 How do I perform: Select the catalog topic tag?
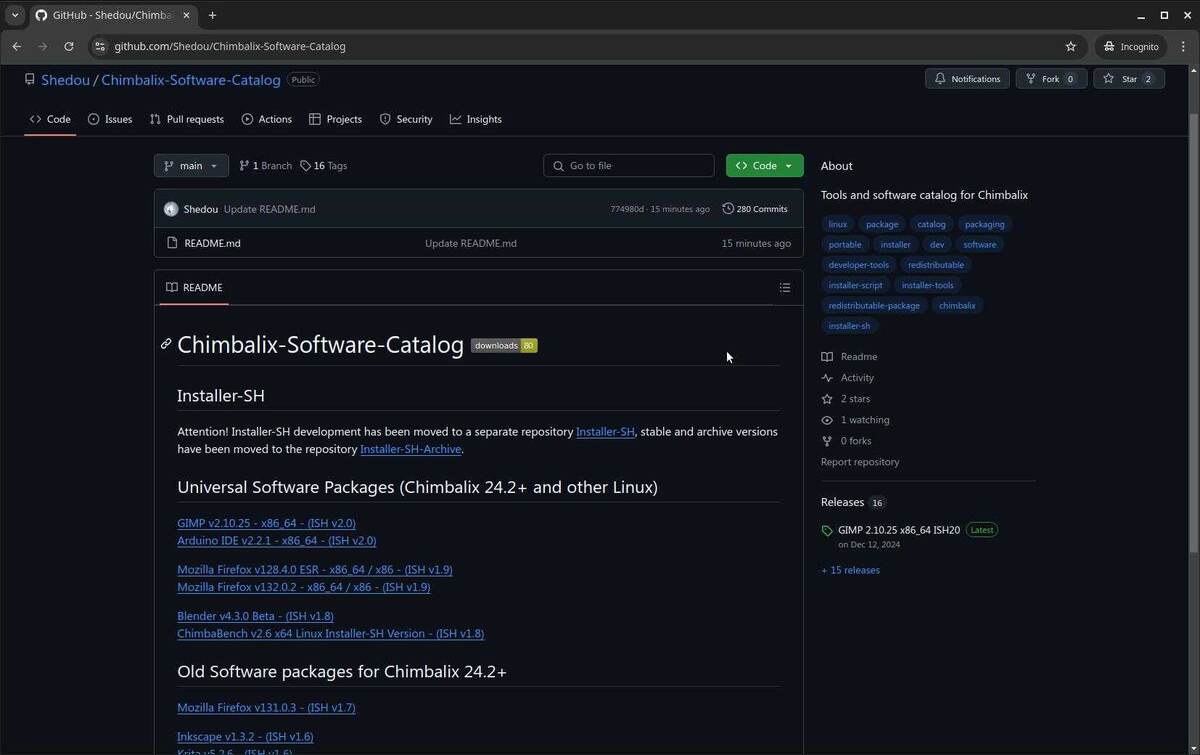[931, 224]
